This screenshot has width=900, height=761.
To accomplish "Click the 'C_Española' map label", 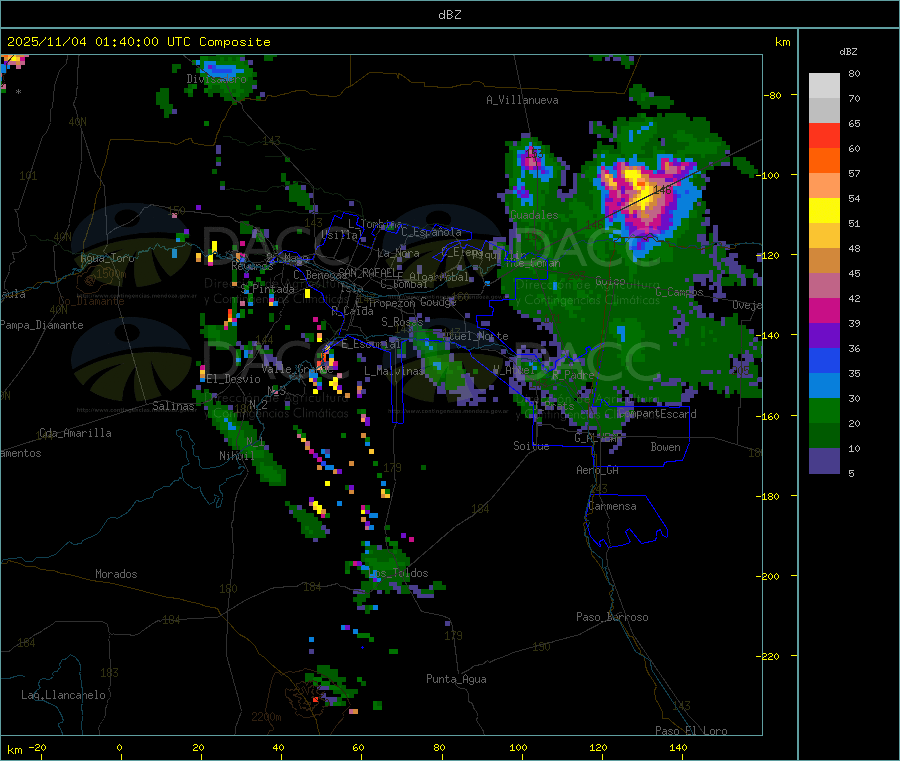I will (431, 232).
